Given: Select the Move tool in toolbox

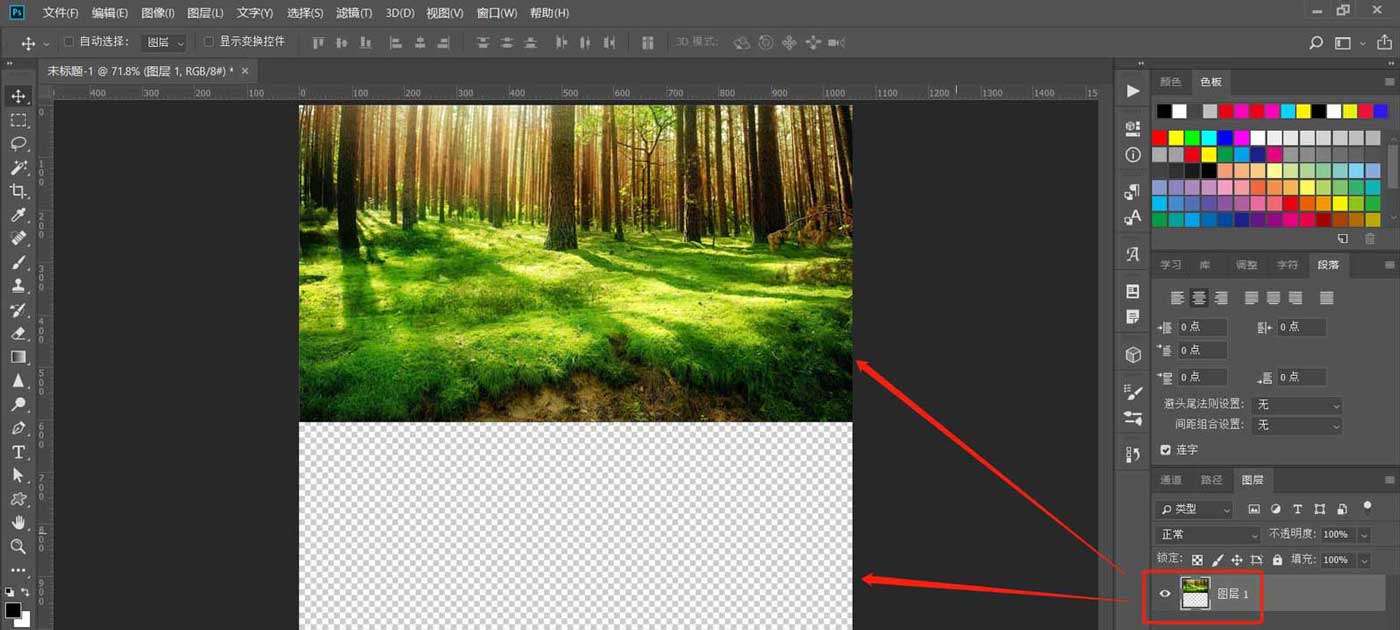Looking at the screenshot, I should point(18,96).
